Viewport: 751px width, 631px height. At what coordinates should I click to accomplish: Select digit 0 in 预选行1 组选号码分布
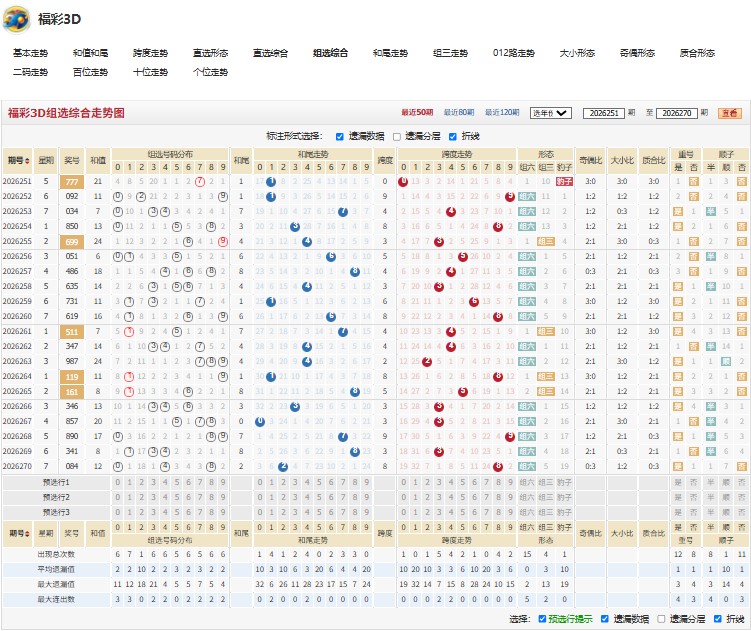click(118, 482)
